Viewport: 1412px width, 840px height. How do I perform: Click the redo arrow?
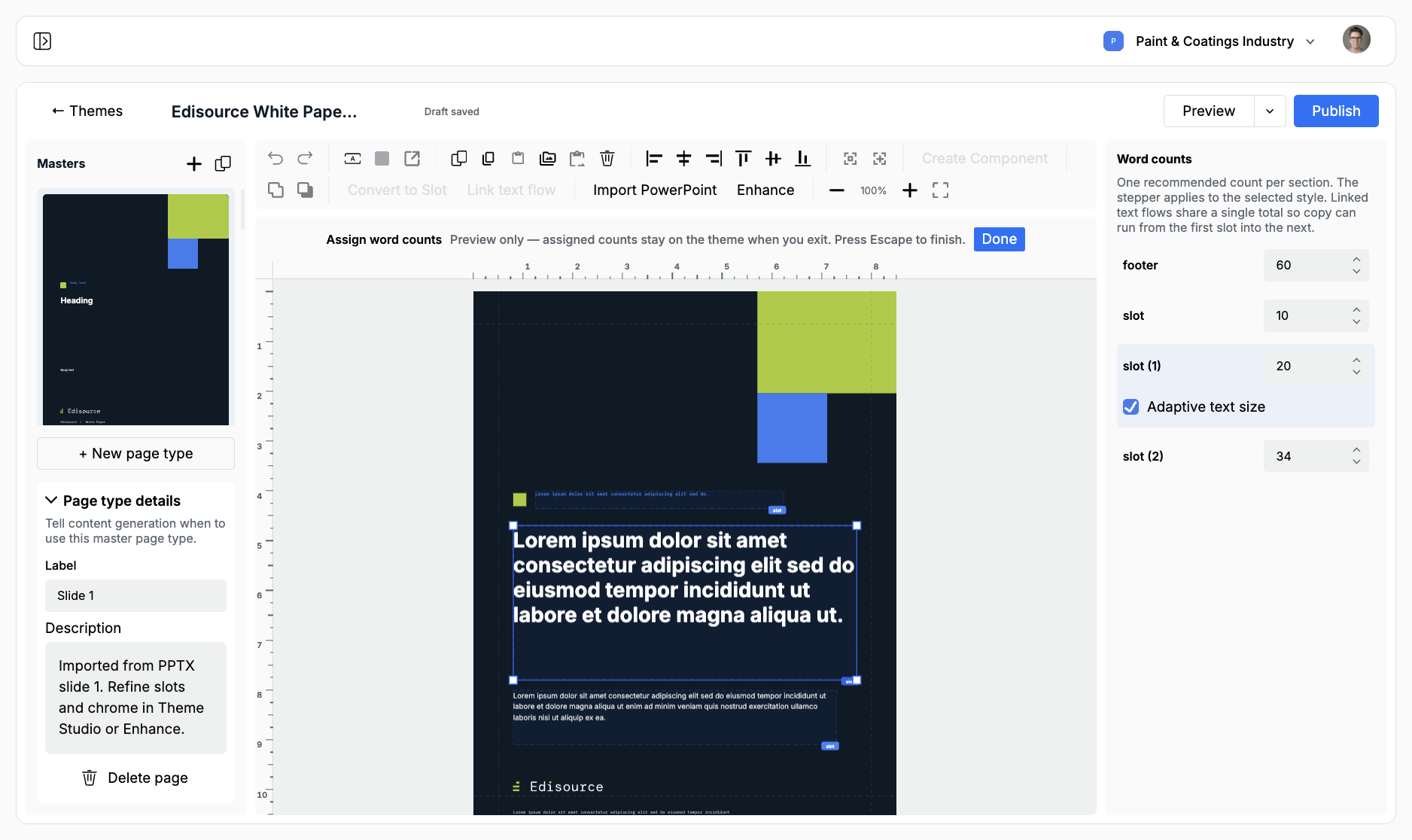pos(305,158)
